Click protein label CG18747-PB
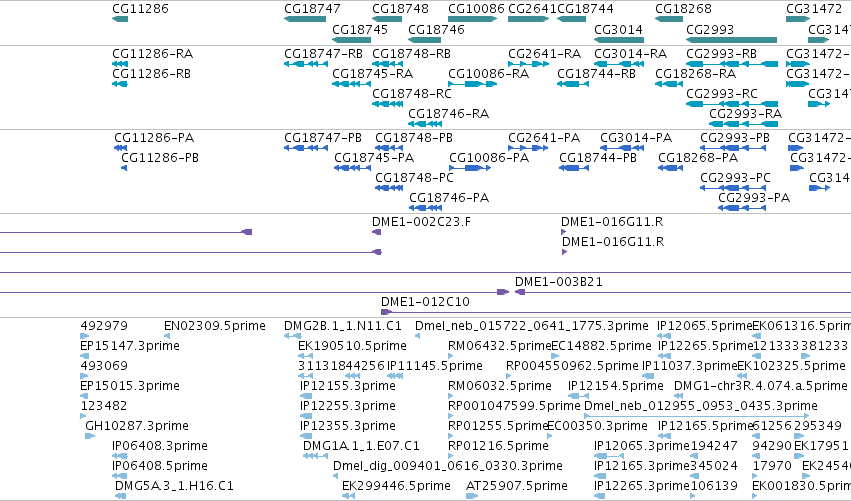851x501 pixels. 323,138
